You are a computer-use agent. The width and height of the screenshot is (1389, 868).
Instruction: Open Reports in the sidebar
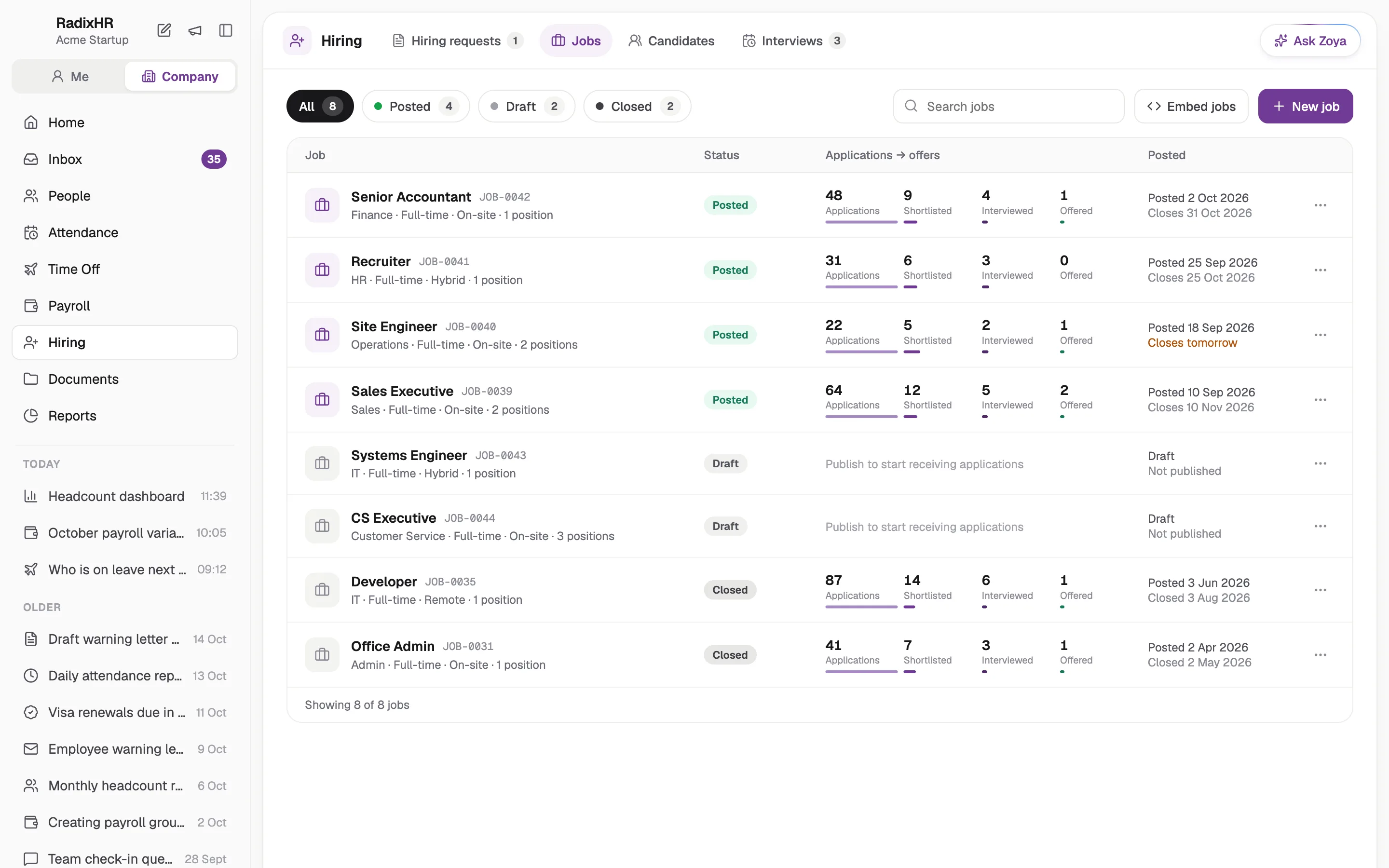pos(124,416)
